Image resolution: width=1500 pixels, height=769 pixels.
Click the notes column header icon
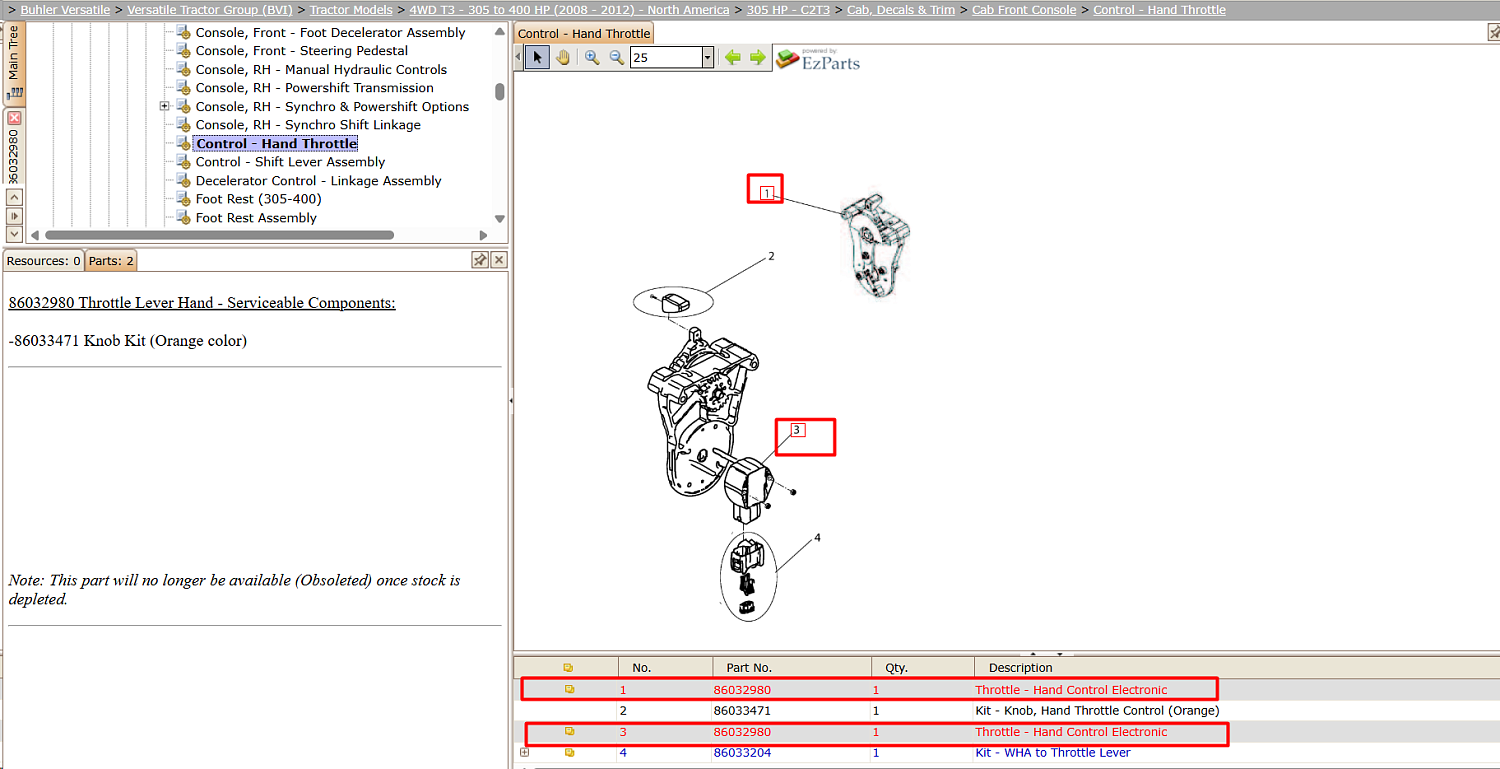pos(568,668)
